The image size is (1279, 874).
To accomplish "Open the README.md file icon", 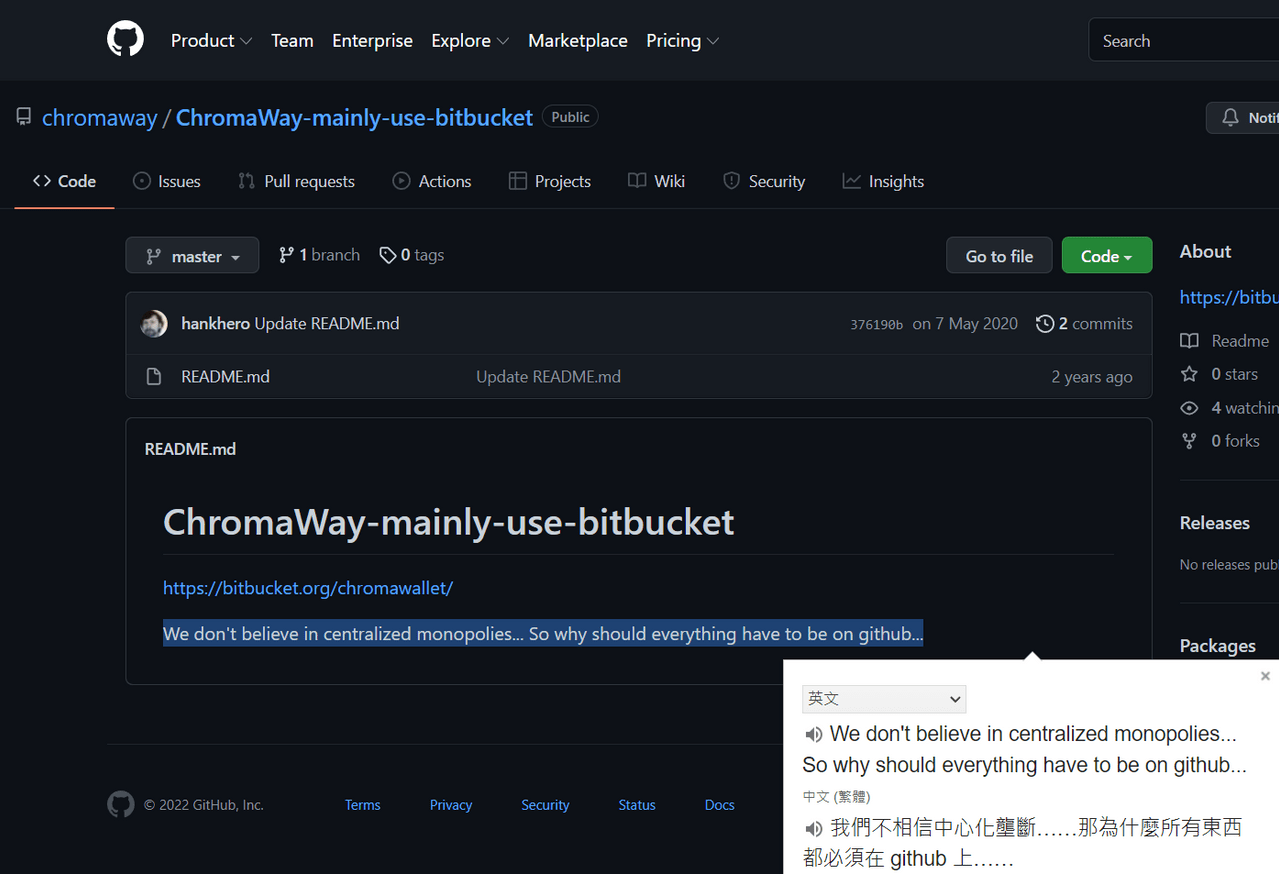I will point(154,376).
